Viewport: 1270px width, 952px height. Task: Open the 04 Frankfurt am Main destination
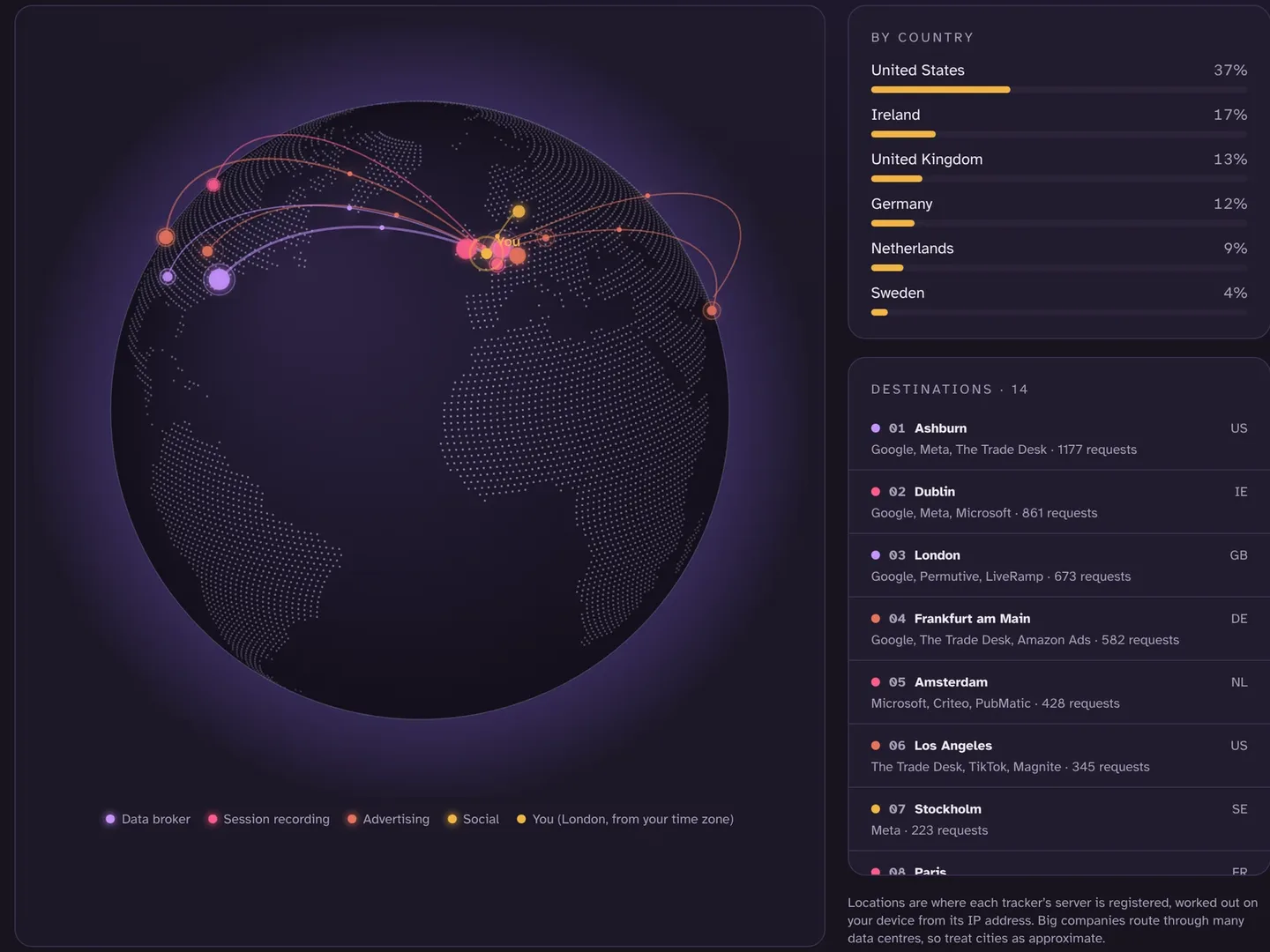(1058, 628)
